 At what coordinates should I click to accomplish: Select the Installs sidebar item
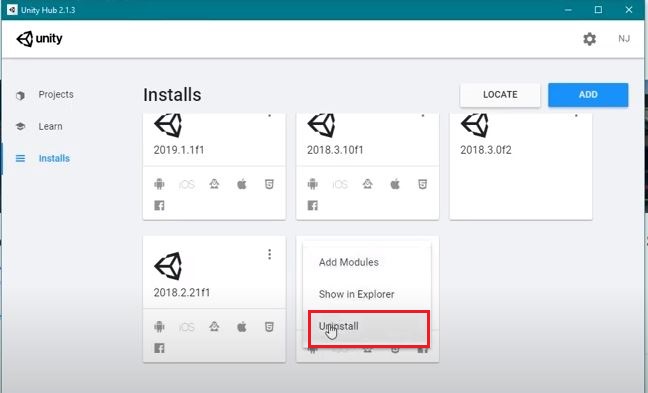click(54, 158)
